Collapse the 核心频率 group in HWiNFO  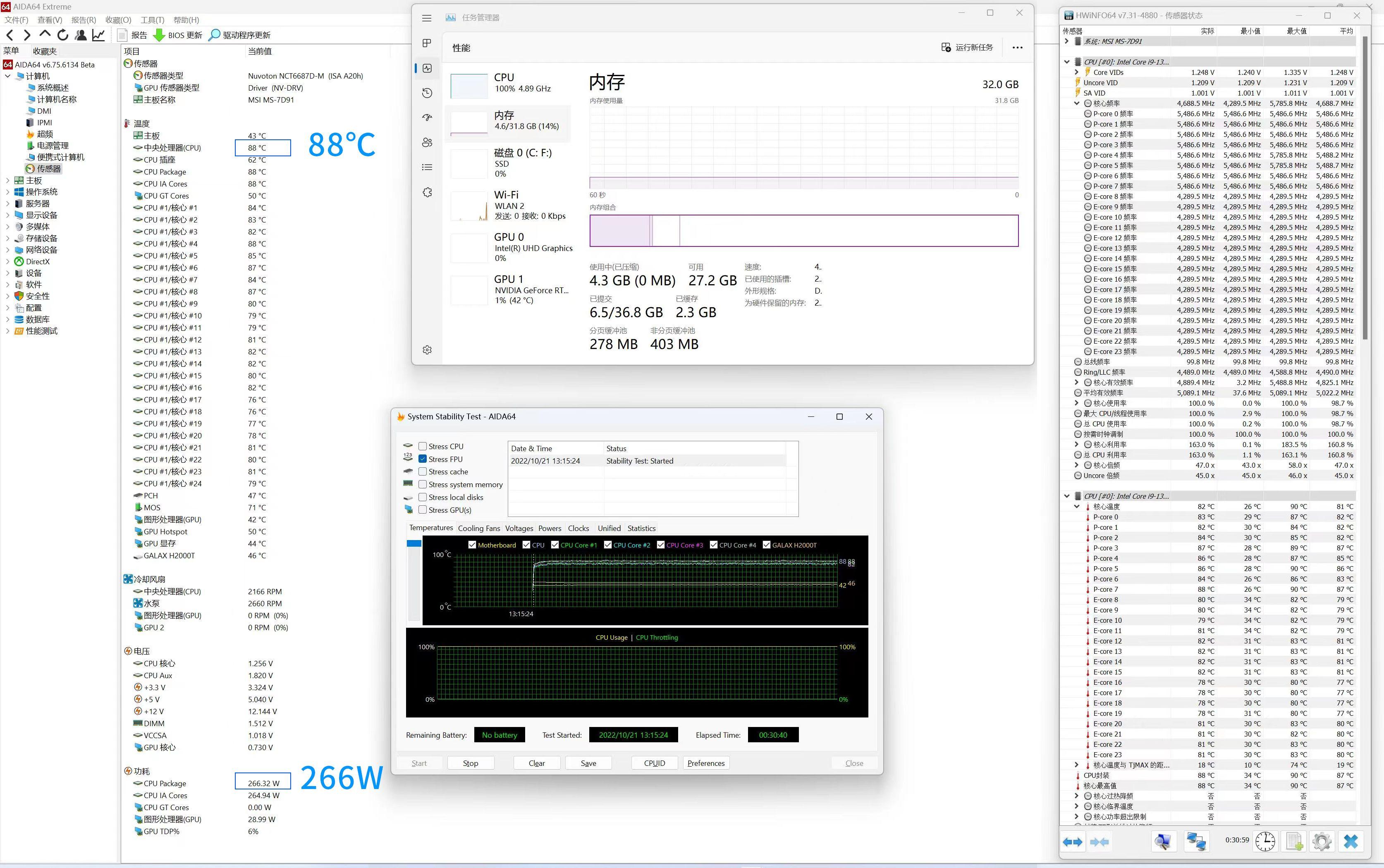(x=1077, y=103)
